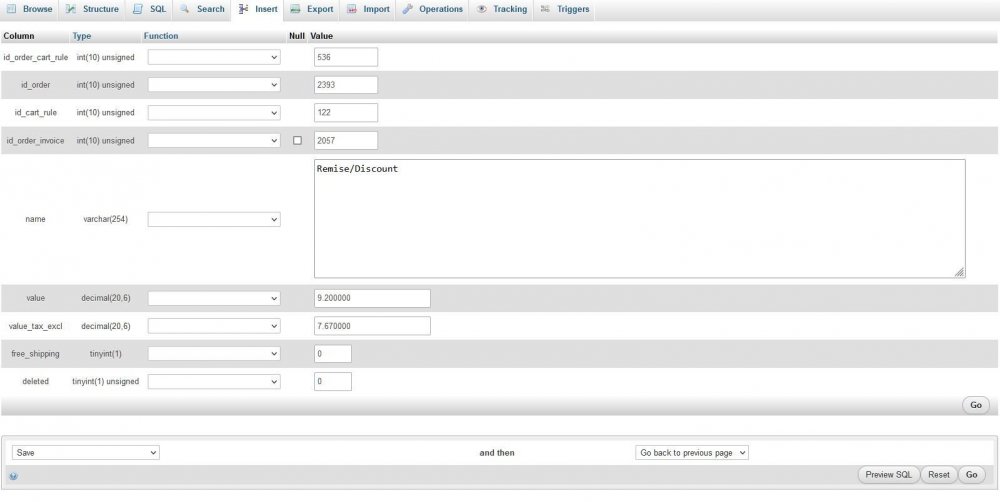Screen dimensions: 1000x502
Task: Click the deleted value field
Action: coord(333,381)
